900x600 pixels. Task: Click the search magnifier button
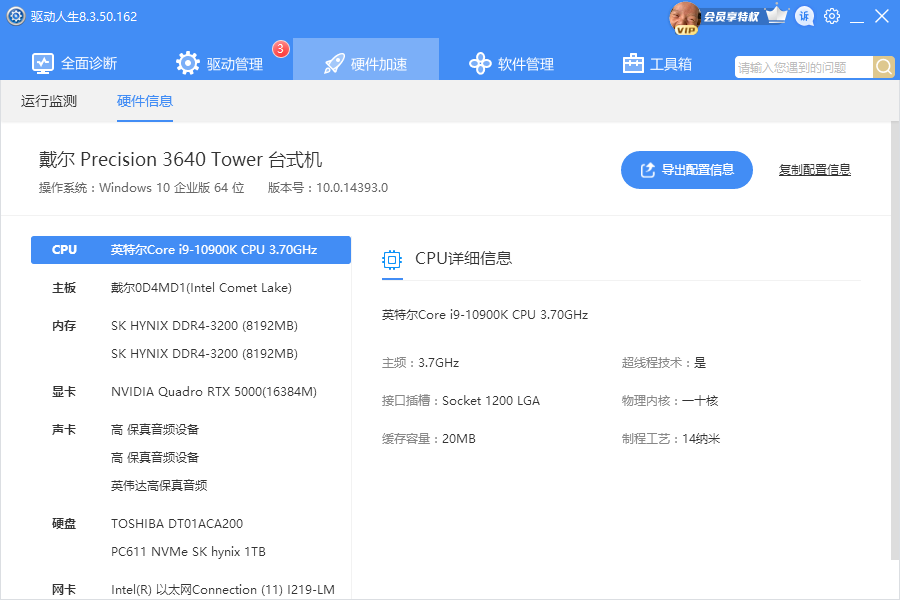click(x=884, y=67)
